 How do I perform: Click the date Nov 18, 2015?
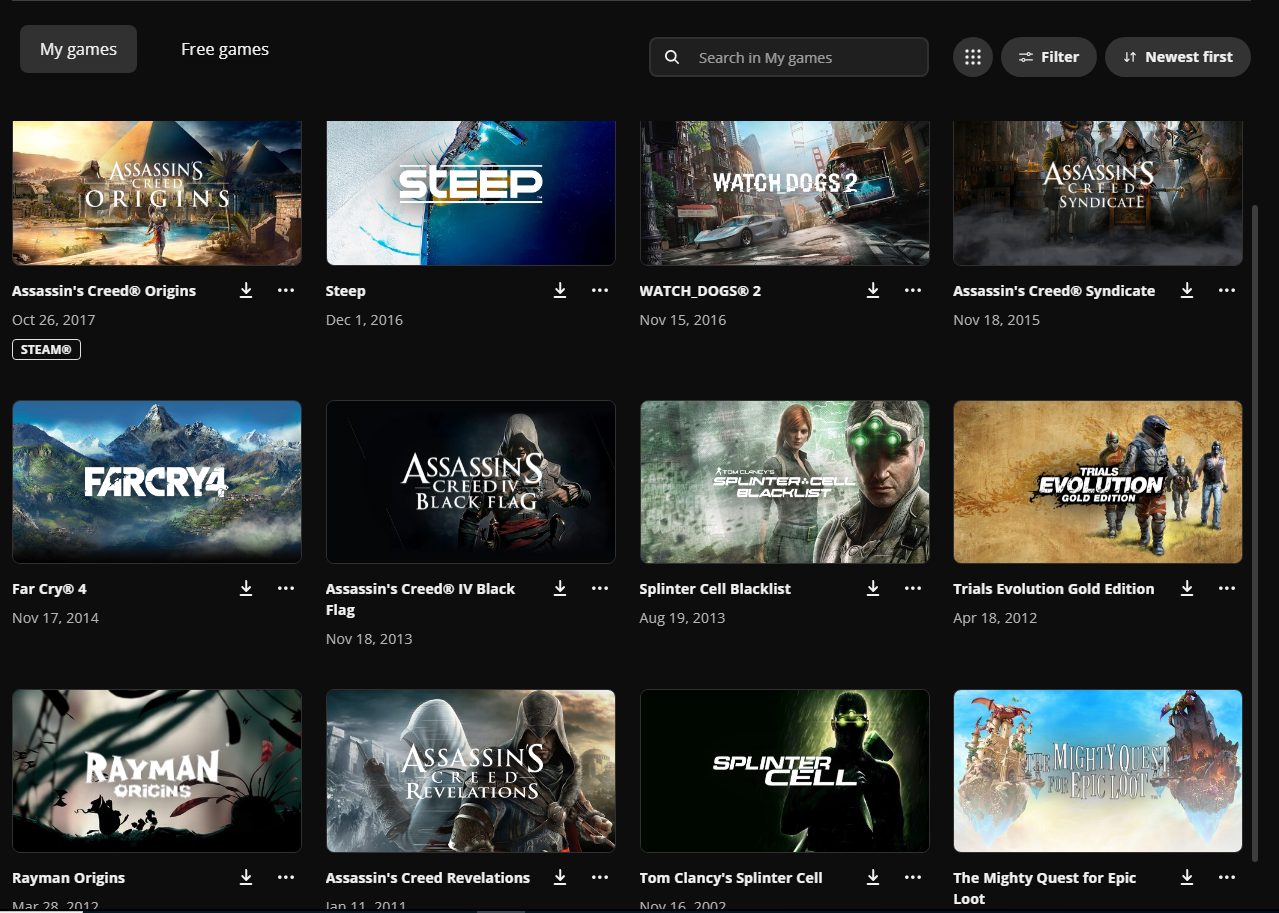pyautogui.click(x=997, y=320)
